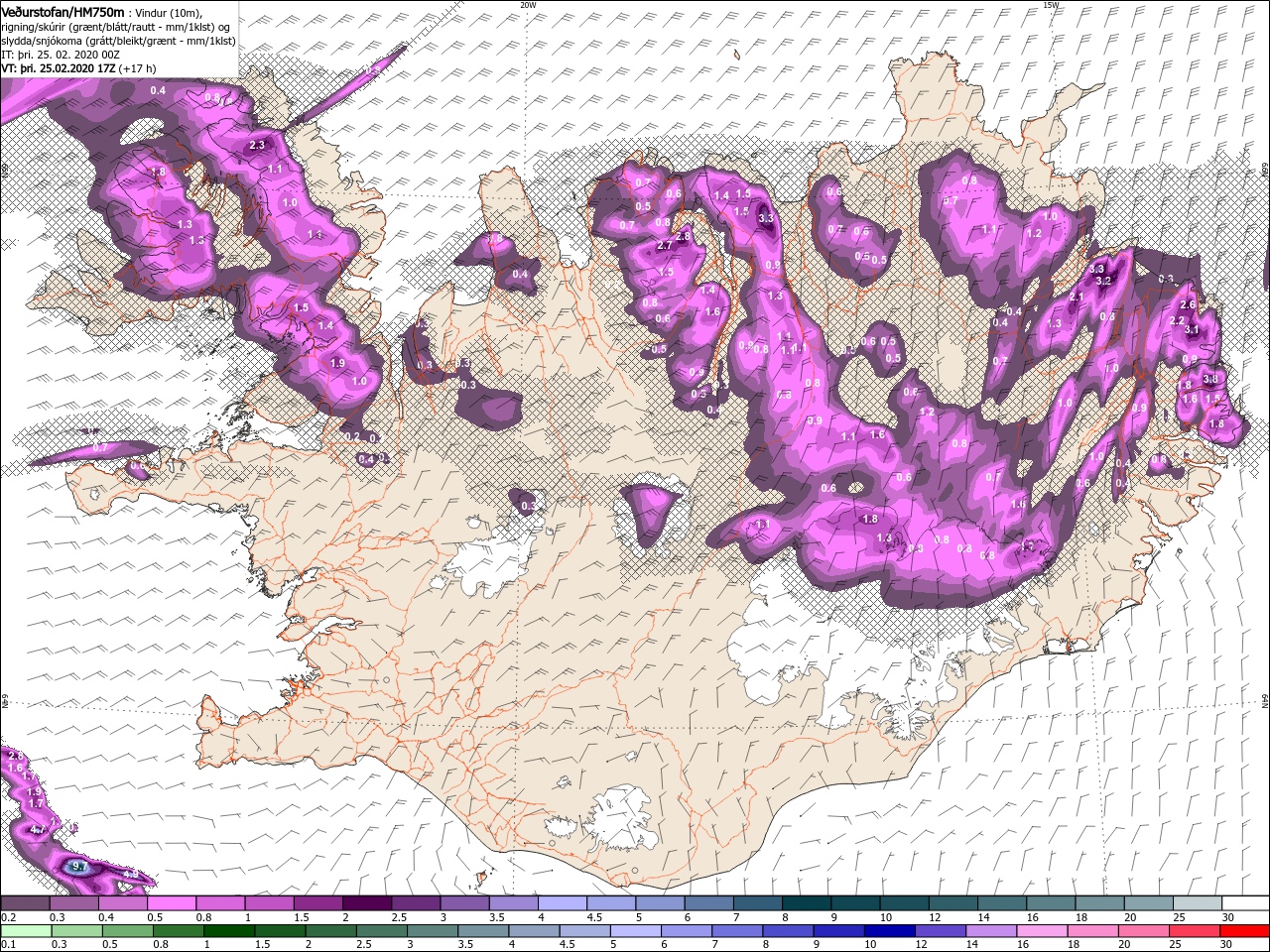Click the Veðurstofan/HM750m title text
This screenshot has height=952, width=1270.
[63, 11]
